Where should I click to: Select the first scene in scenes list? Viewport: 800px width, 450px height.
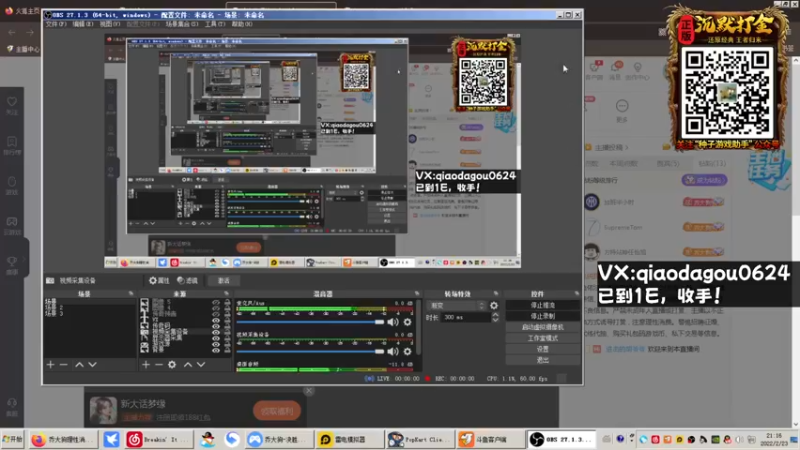coord(89,302)
